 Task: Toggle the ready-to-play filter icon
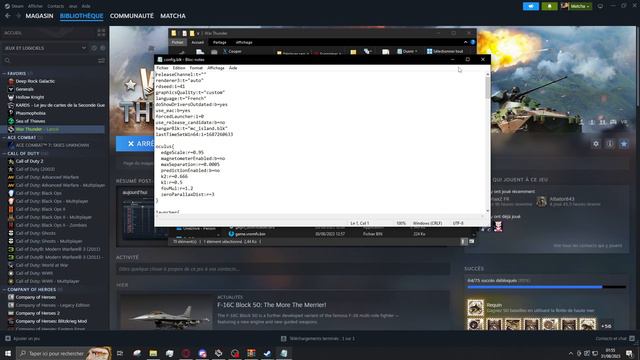point(102,48)
